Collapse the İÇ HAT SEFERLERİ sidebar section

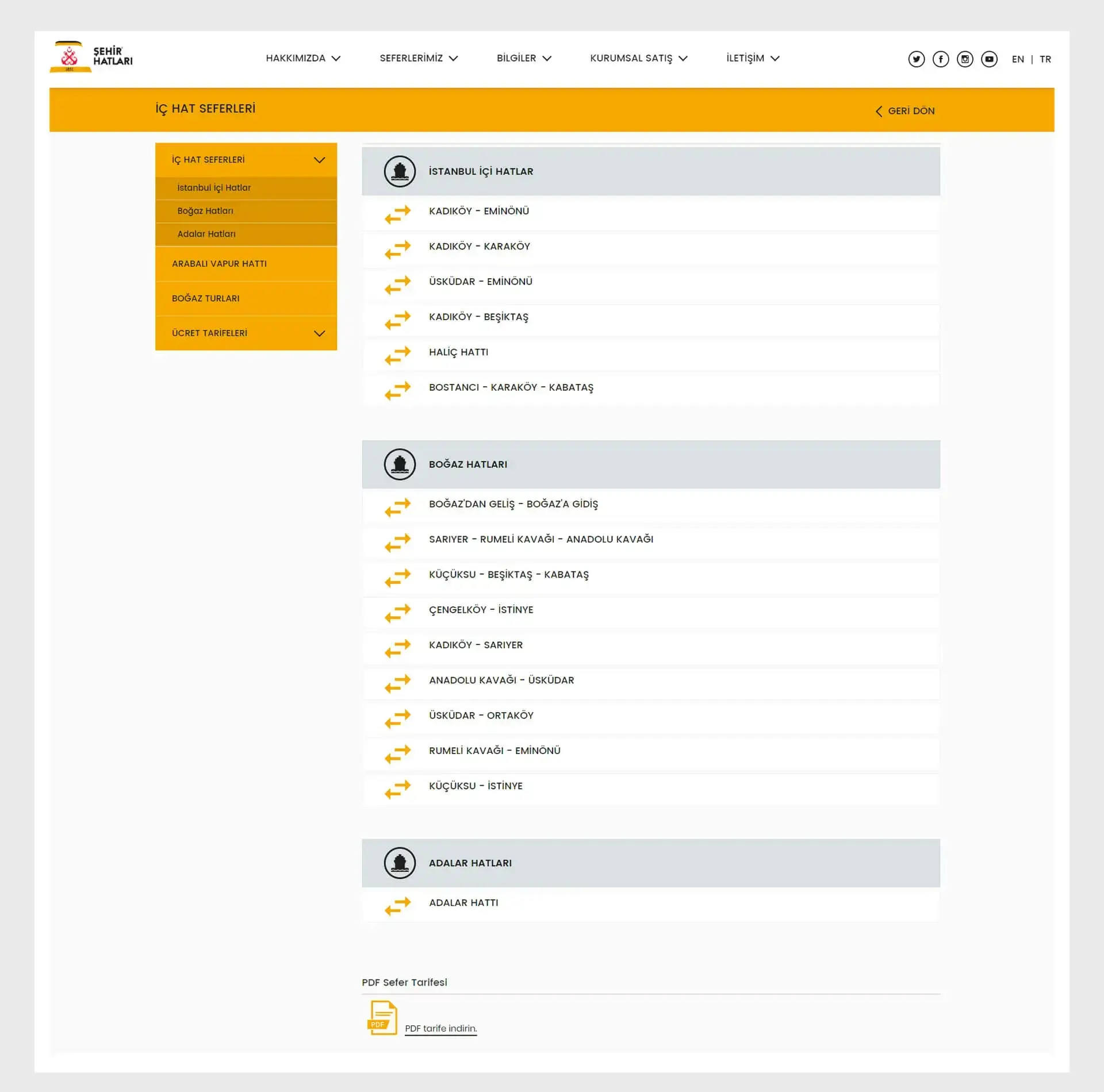tap(319, 160)
